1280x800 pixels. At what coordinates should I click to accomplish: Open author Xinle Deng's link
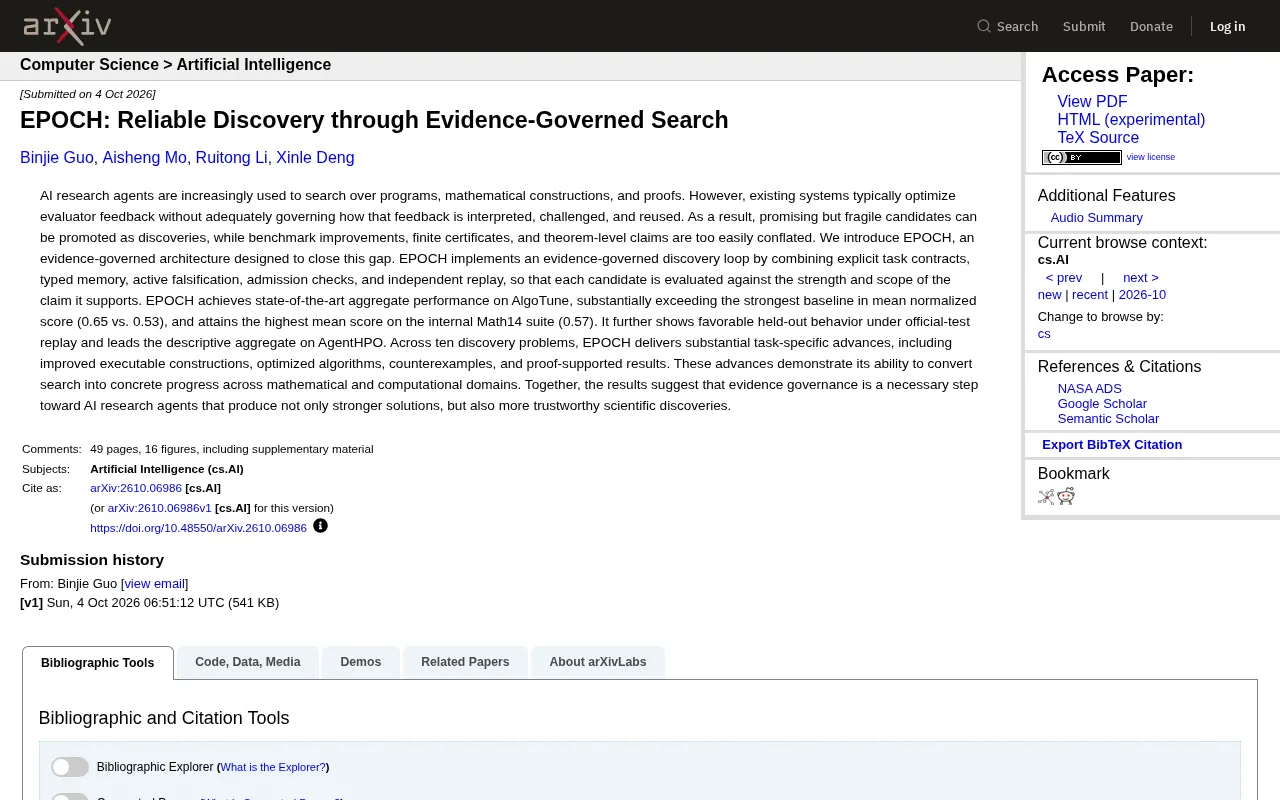point(315,158)
